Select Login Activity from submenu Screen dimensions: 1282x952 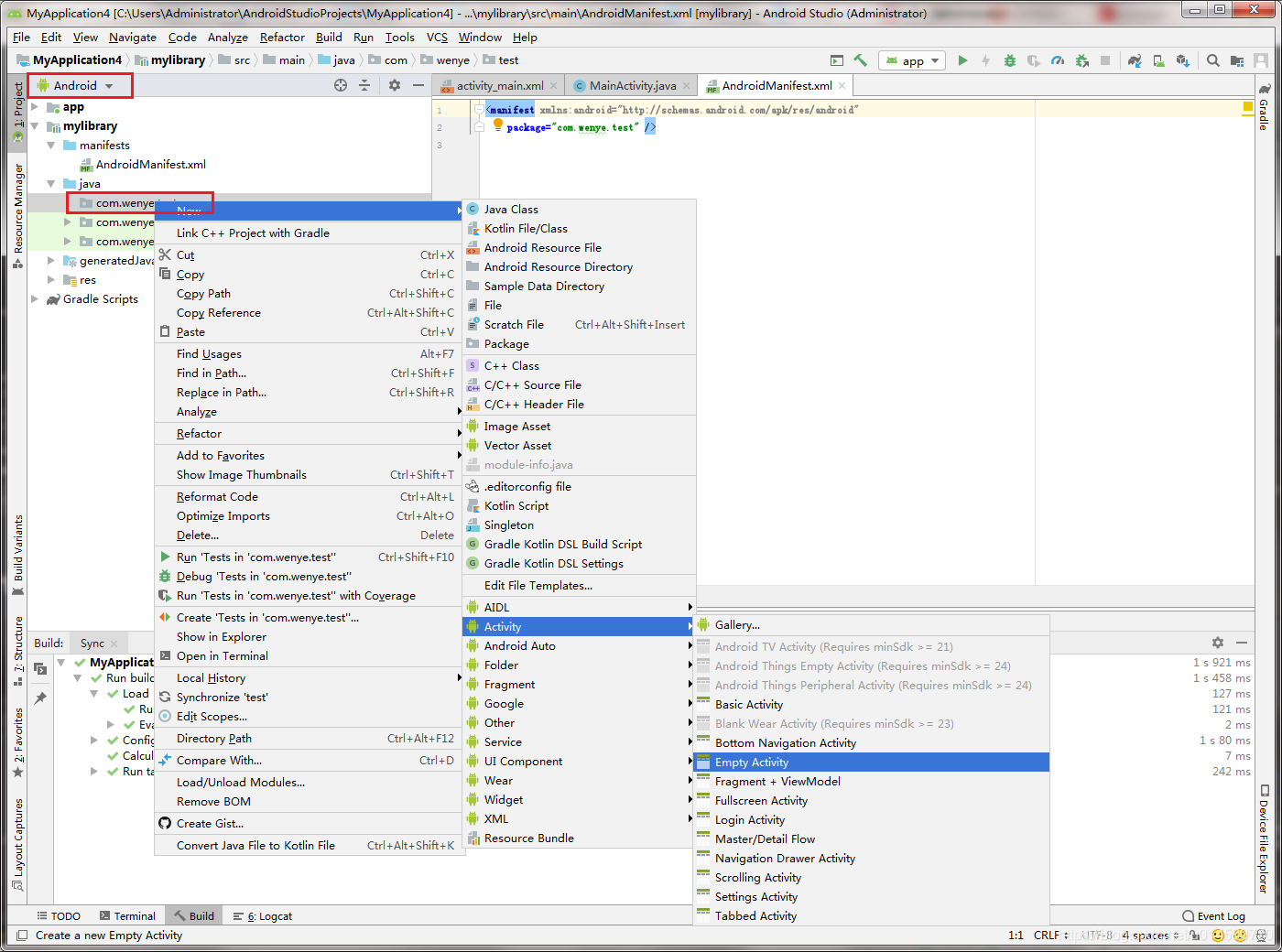pos(871,820)
